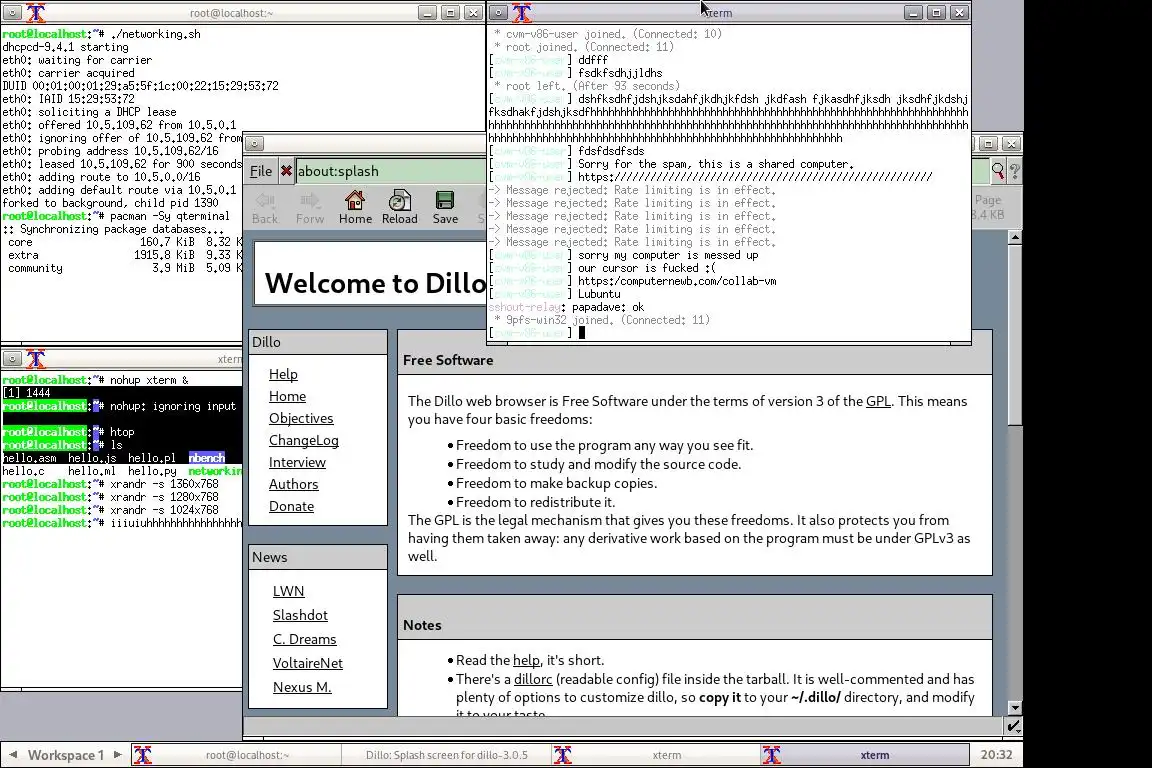Click the https://computernewb.com/collab-vm text in chat
1152x768 pixels.
[677, 281]
